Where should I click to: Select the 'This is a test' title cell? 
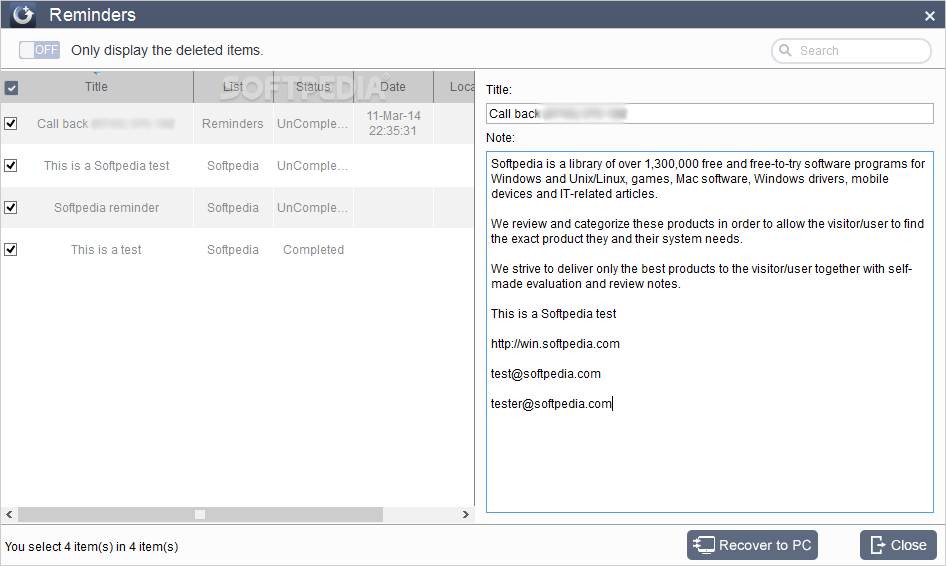pos(106,249)
